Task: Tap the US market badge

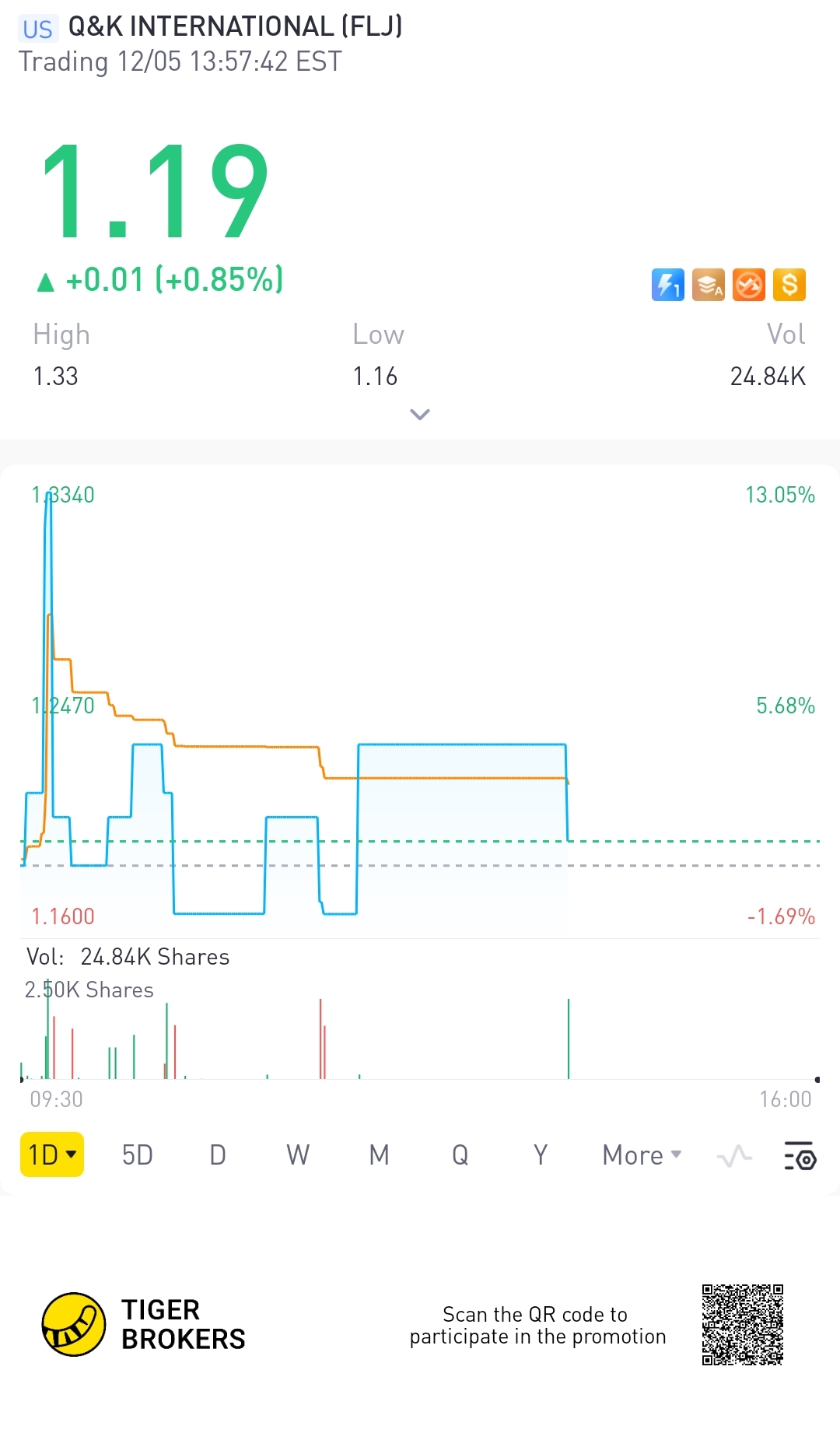Action: [37, 30]
